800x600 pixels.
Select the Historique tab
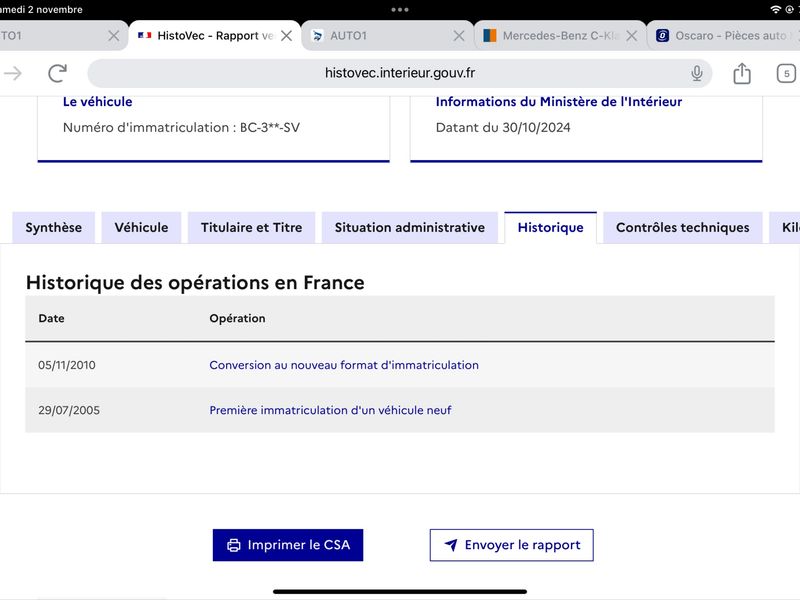(x=551, y=228)
